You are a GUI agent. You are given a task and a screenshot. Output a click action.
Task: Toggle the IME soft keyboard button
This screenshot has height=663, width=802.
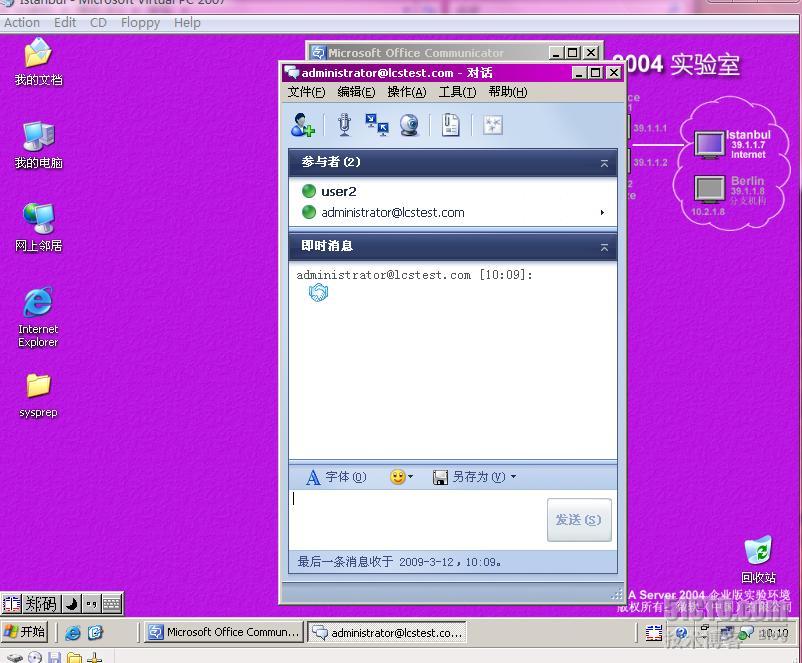112,604
